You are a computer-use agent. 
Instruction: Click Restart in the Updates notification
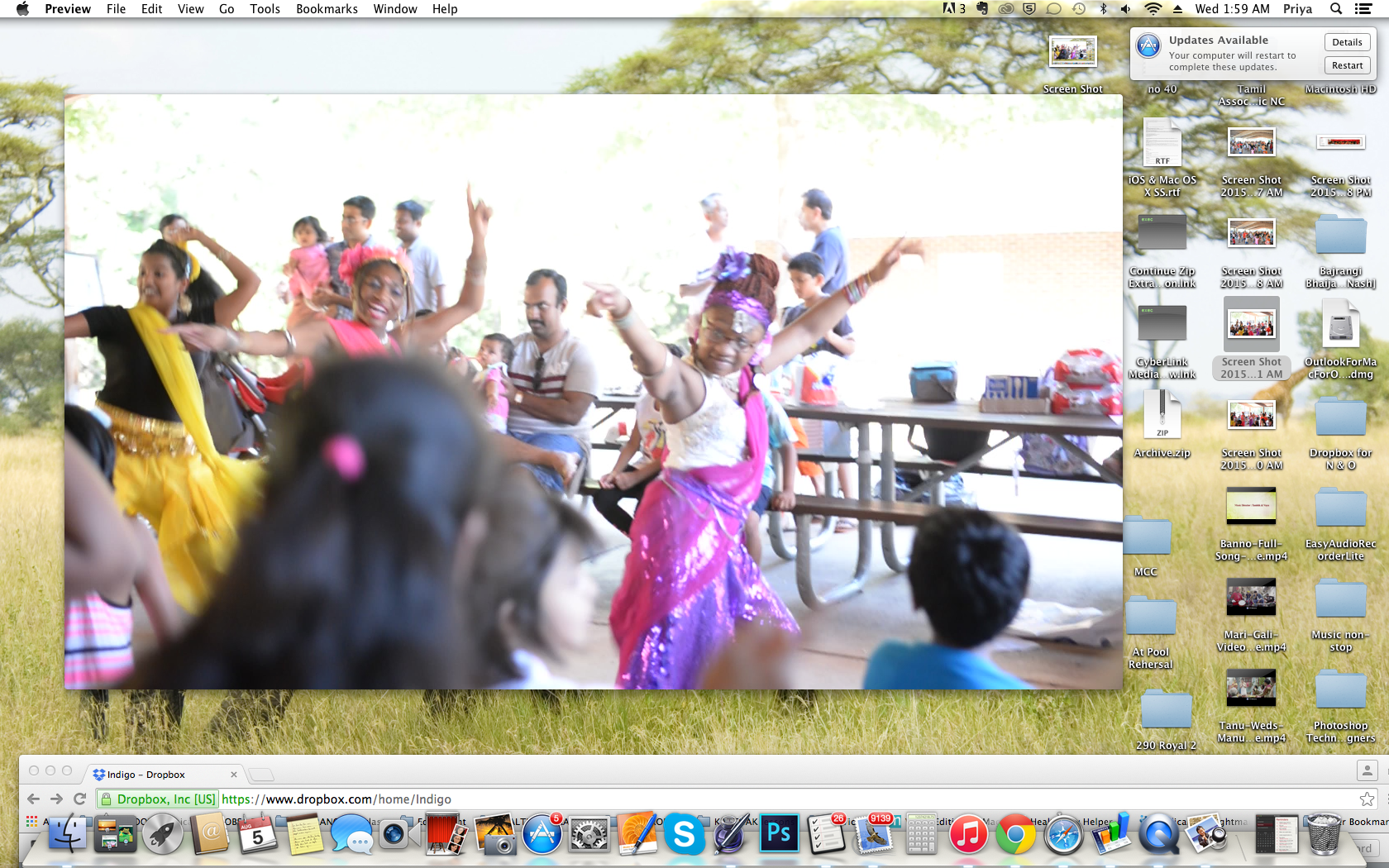(1347, 65)
